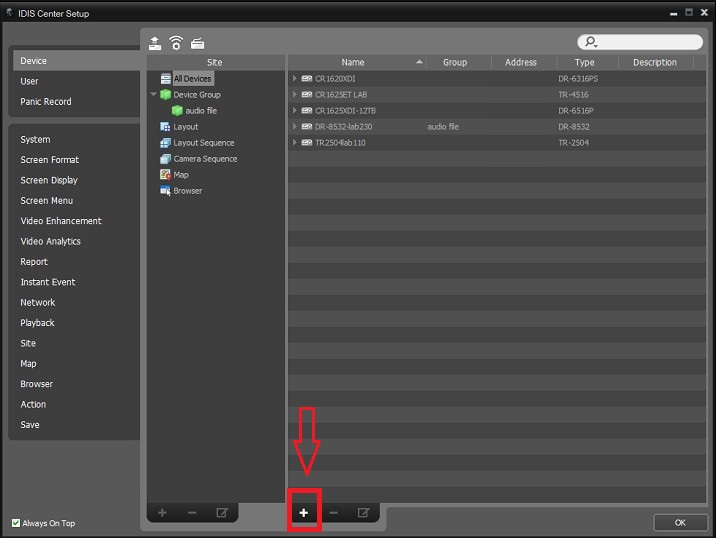Open the Network settings section
The width and height of the screenshot is (716, 538).
(37, 302)
